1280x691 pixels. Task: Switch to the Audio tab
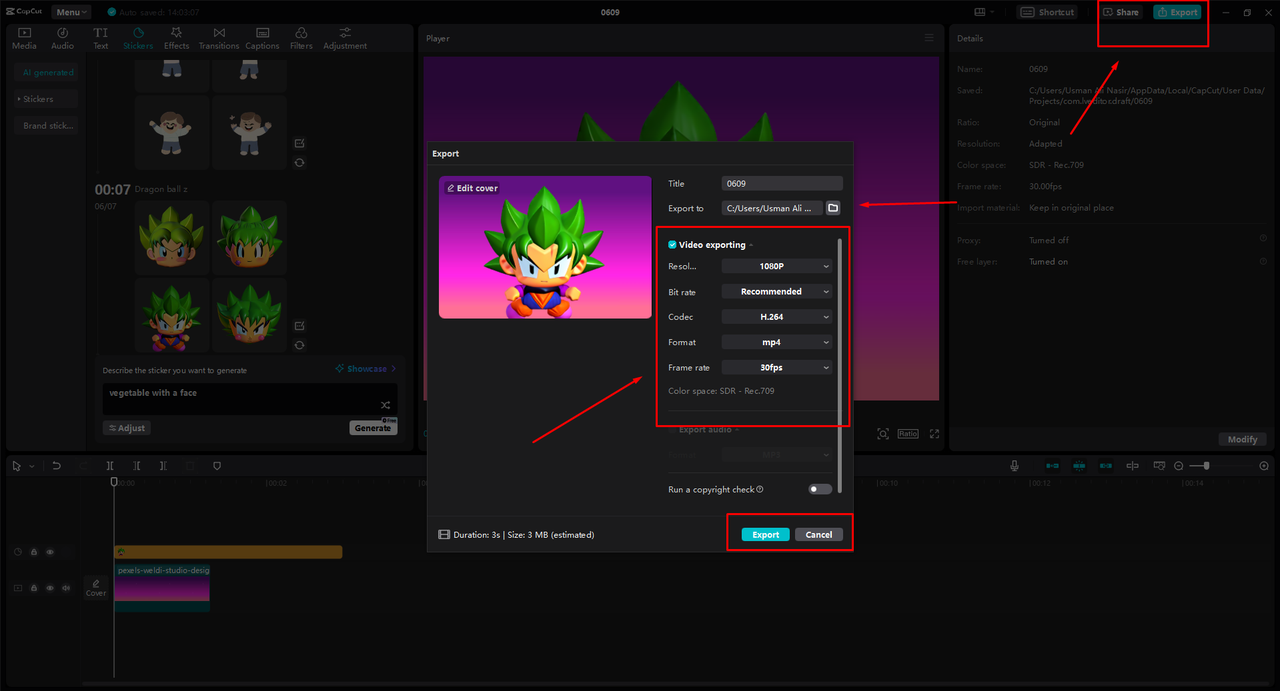pyautogui.click(x=62, y=38)
